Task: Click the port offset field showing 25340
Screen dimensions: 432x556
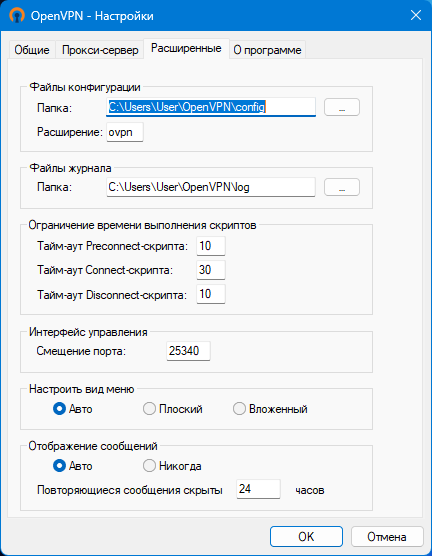Action: pos(188,351)
